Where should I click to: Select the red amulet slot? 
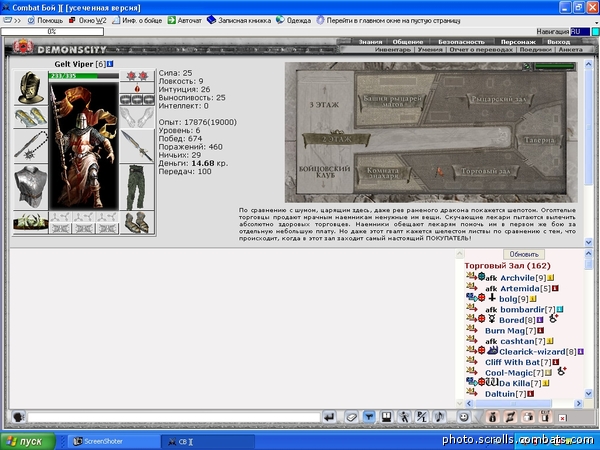tap(137, 88)
